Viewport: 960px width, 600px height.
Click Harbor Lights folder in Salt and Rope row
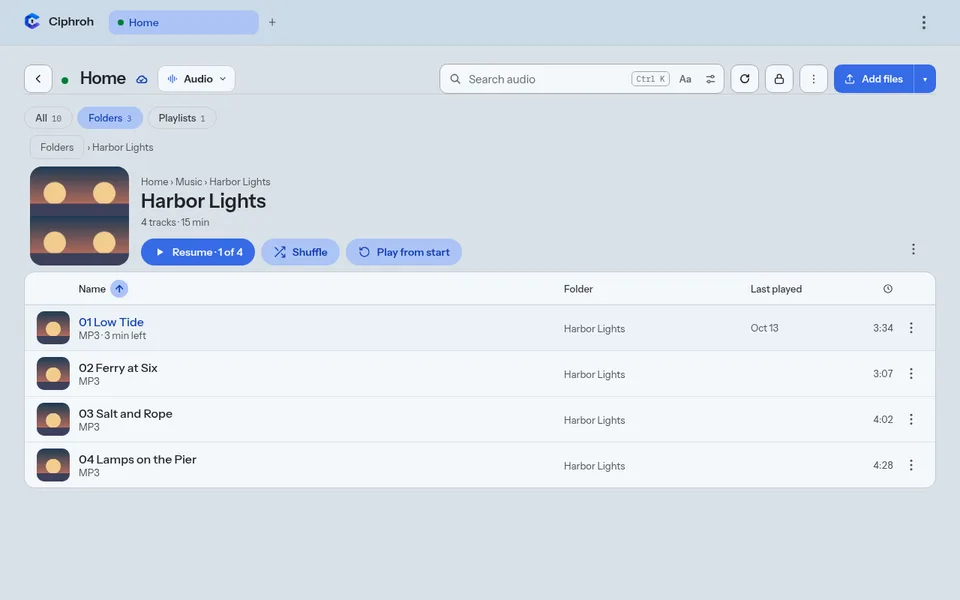pyautogui.click(x=594, y=421)
